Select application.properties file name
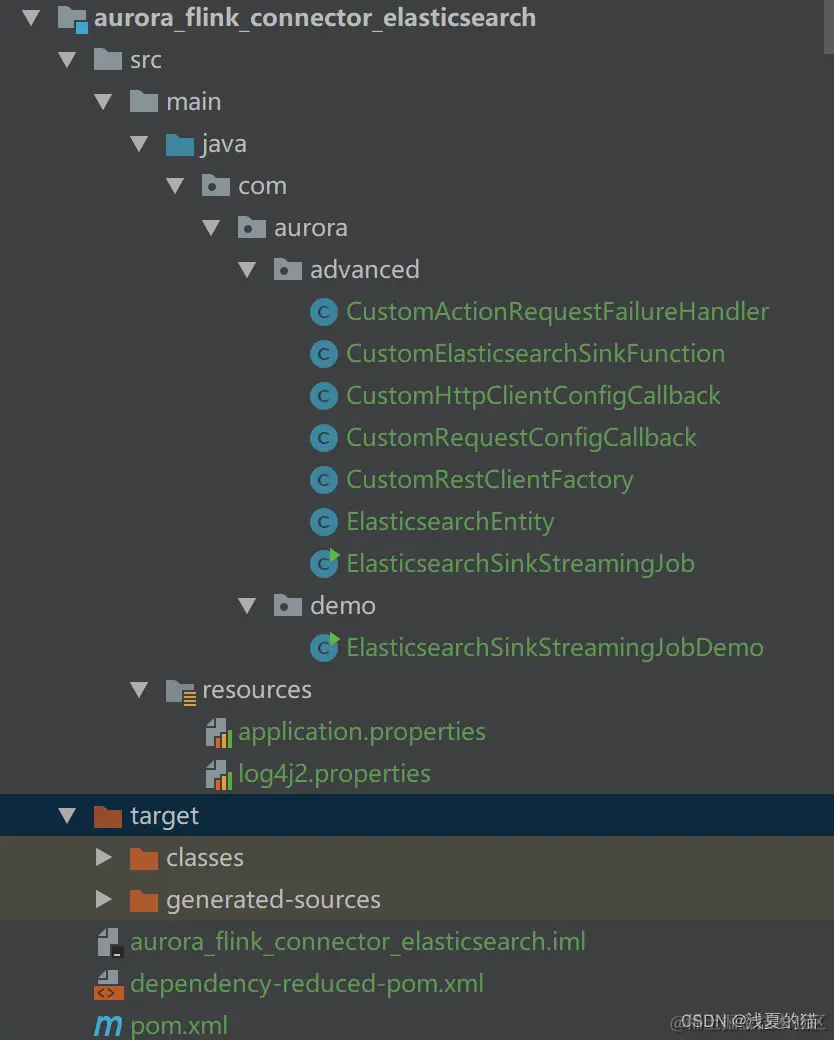The image size is (834, 1040). pyautogui.click(x=362, y=732)
